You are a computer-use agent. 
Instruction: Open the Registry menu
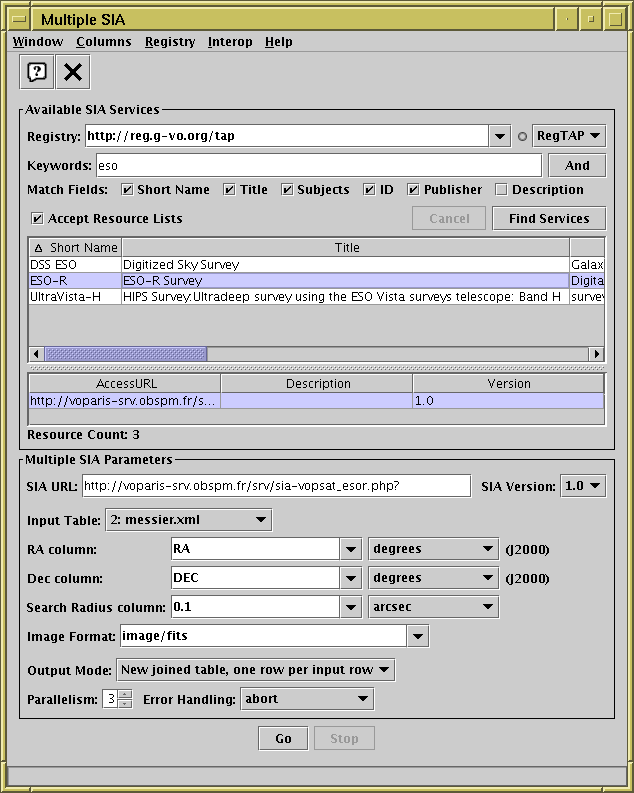tap(169, 42)
